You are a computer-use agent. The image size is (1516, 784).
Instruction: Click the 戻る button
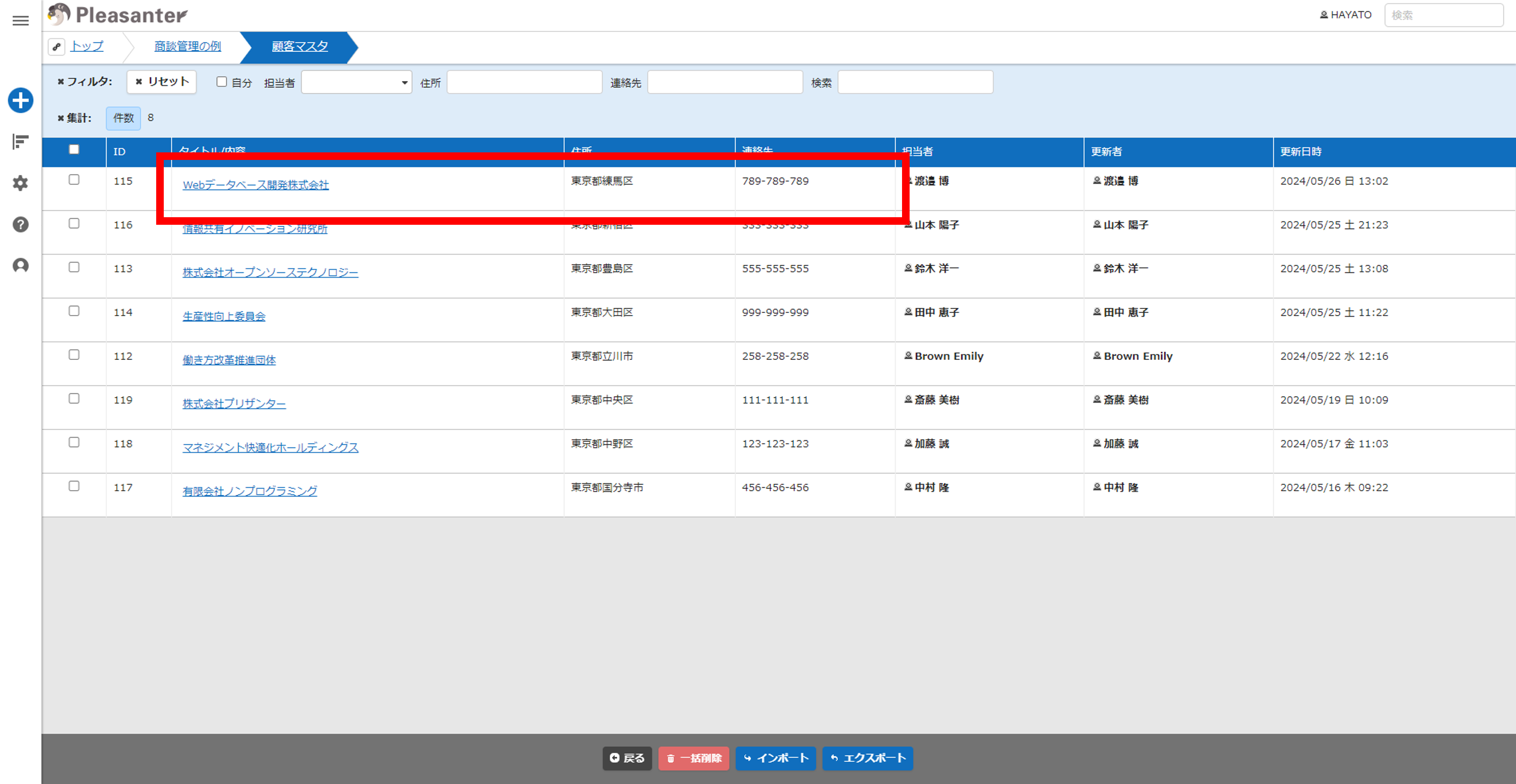click(x=627, y=758)
